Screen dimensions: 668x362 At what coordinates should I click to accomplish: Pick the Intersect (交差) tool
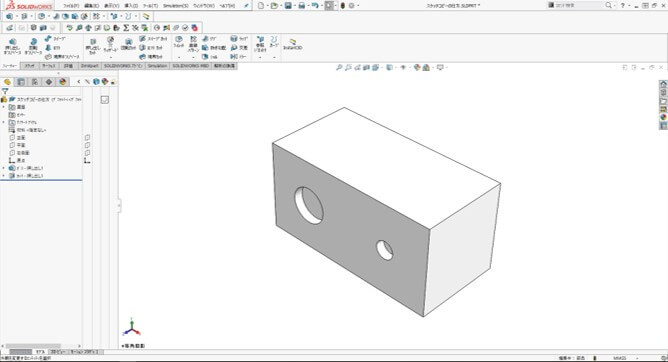tap(239, 48)
